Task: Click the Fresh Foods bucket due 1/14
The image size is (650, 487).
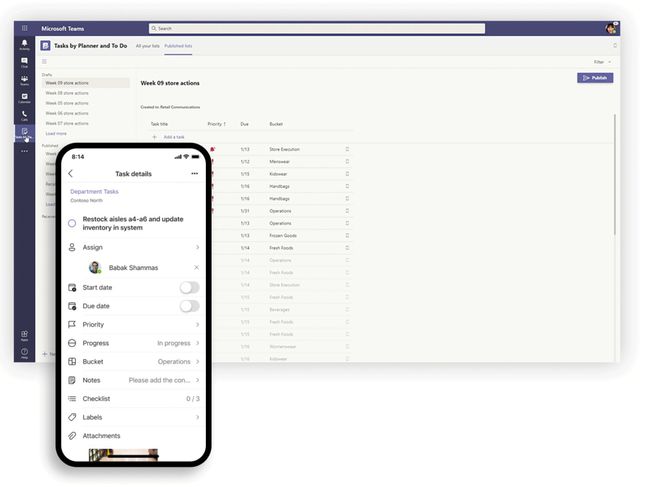Action: coord(281,248)
